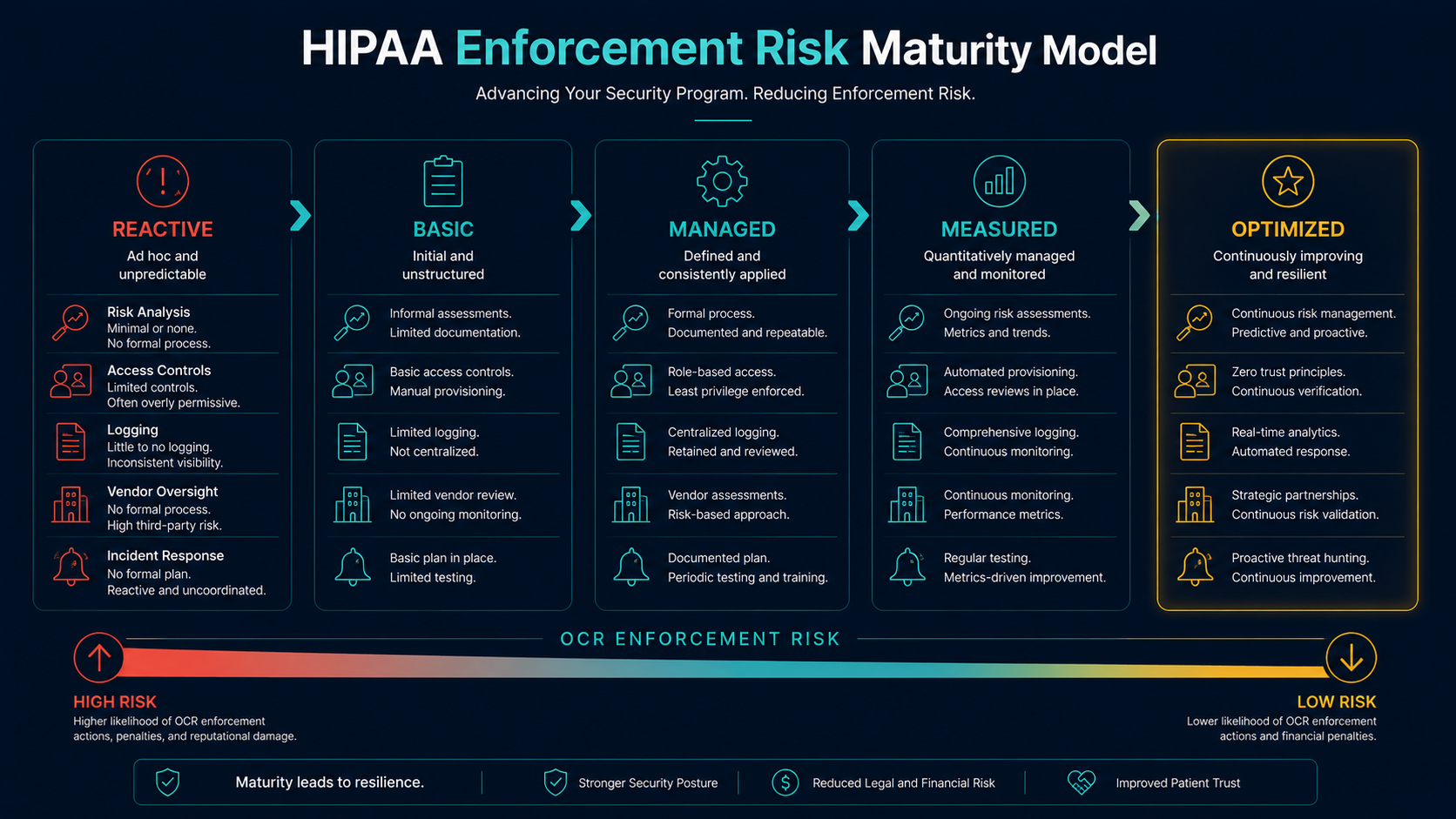Click the 'Maturity leads to resilience.' text

330,782
